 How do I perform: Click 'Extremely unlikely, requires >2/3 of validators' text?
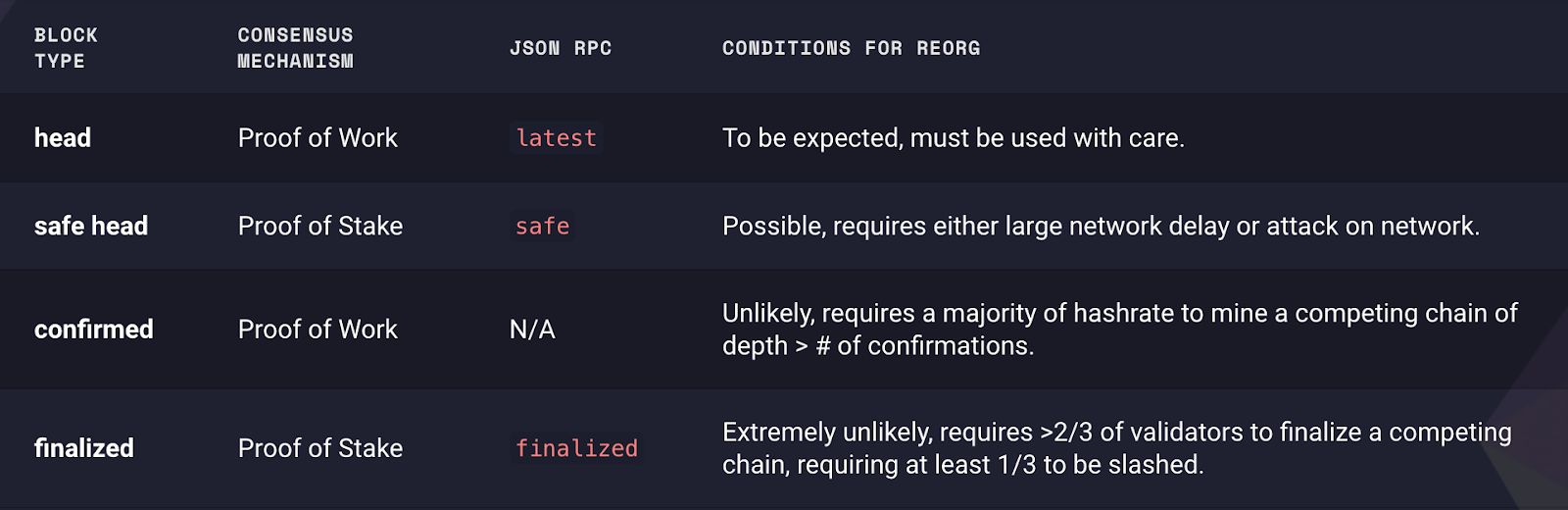[x=983, y=433]
